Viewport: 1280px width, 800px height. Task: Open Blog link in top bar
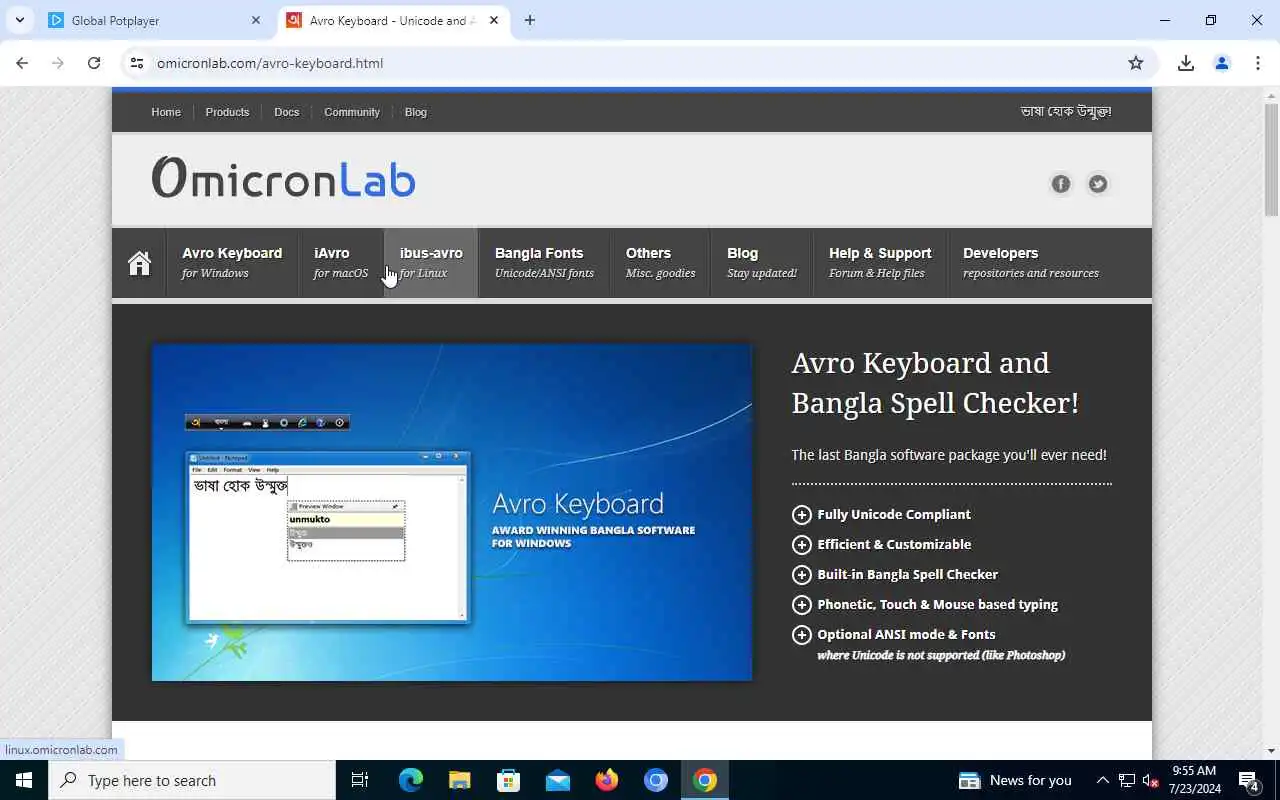(x=416, y=112)
